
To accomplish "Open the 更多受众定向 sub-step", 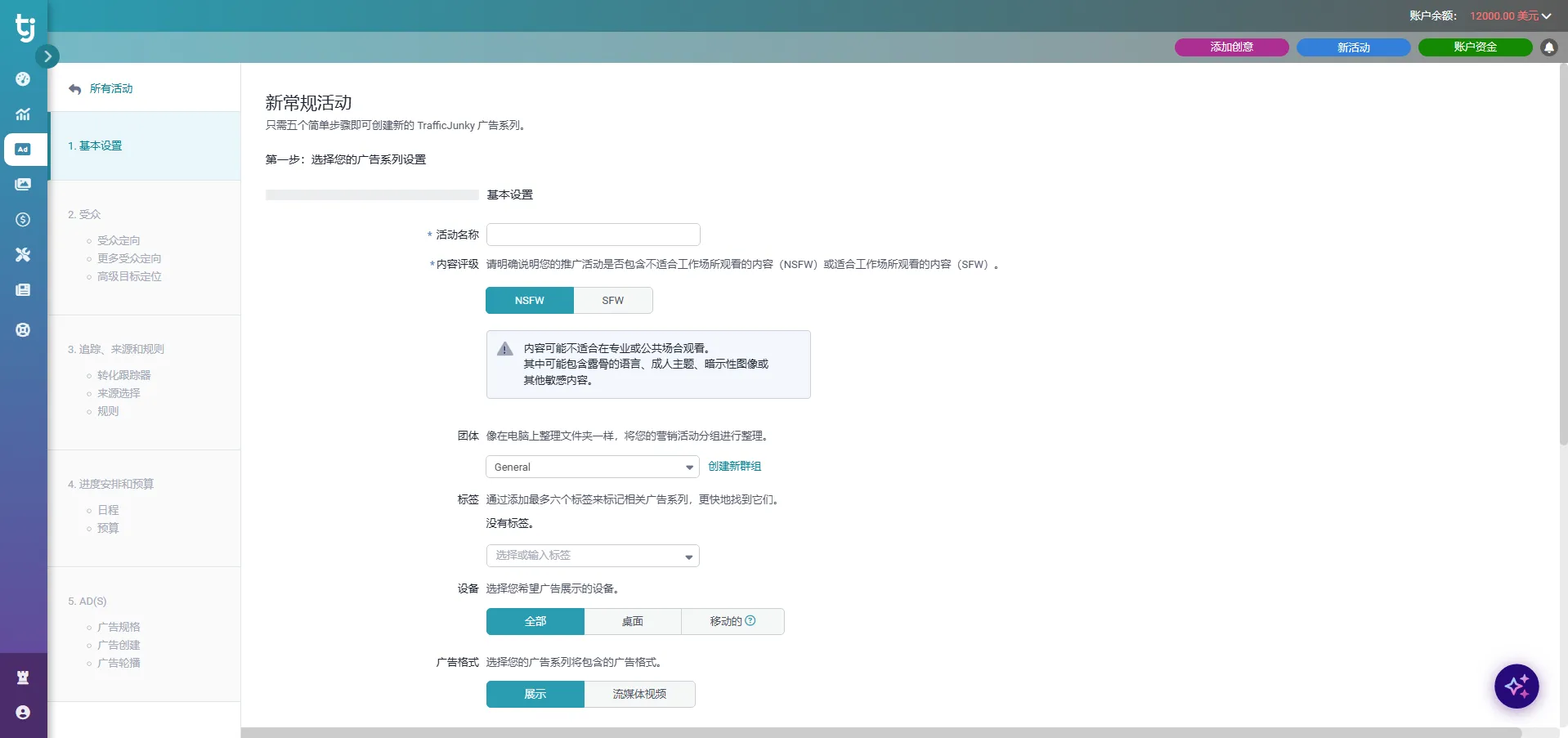I will [x=129, y=258].
